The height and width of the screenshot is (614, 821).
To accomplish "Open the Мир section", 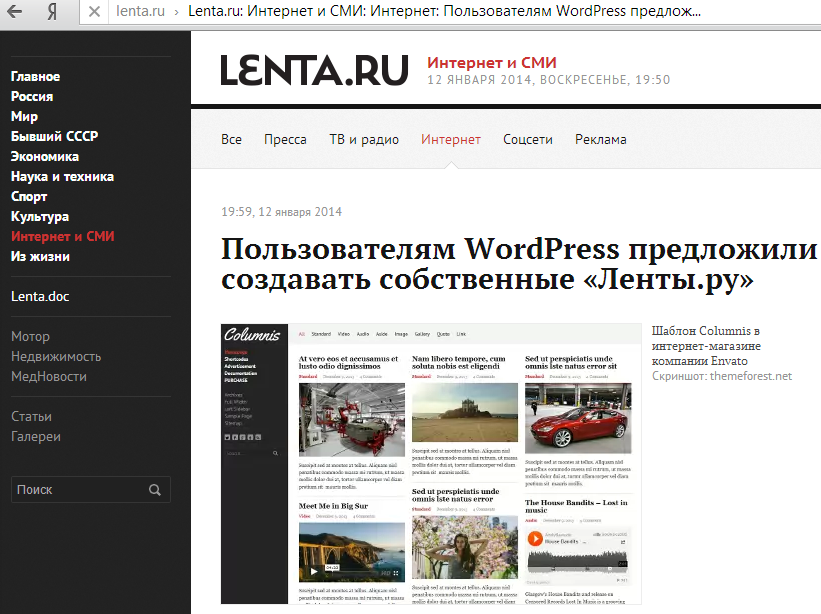I will coord(25,116).
